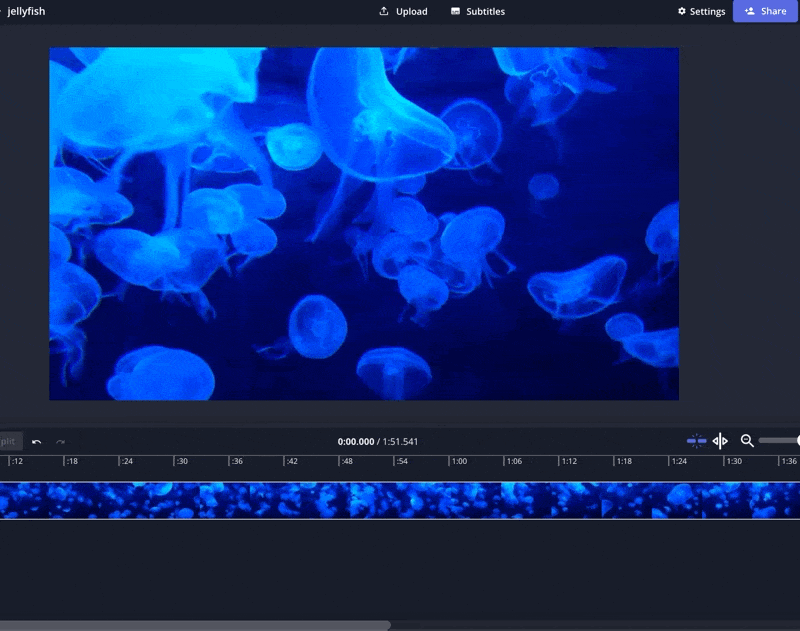Open Settings from the top bar
The image size is (800, 631).
pos(701,12)
